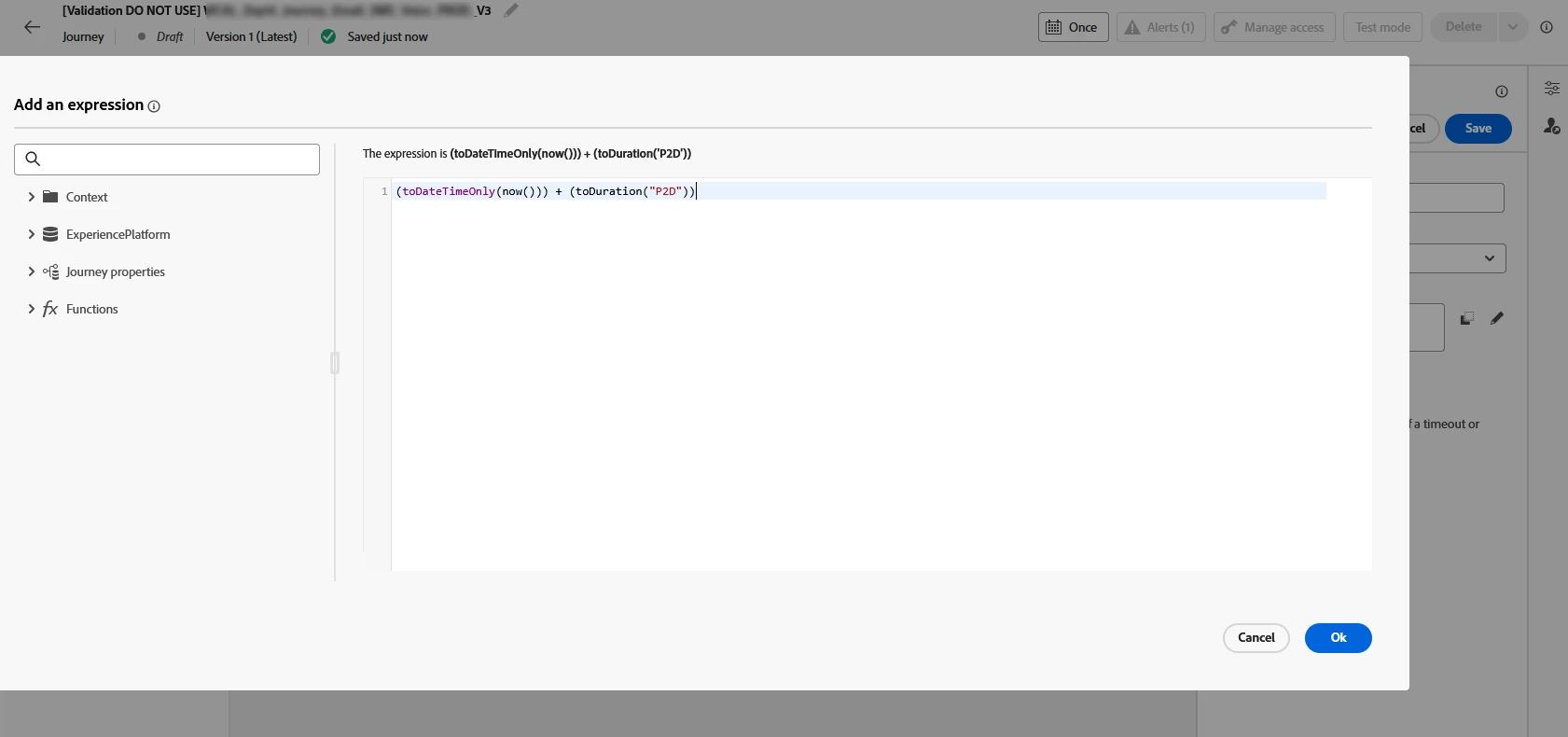Click the "ExperiencePlatform" label
1568x737 pixels.
tap(118, 234)
